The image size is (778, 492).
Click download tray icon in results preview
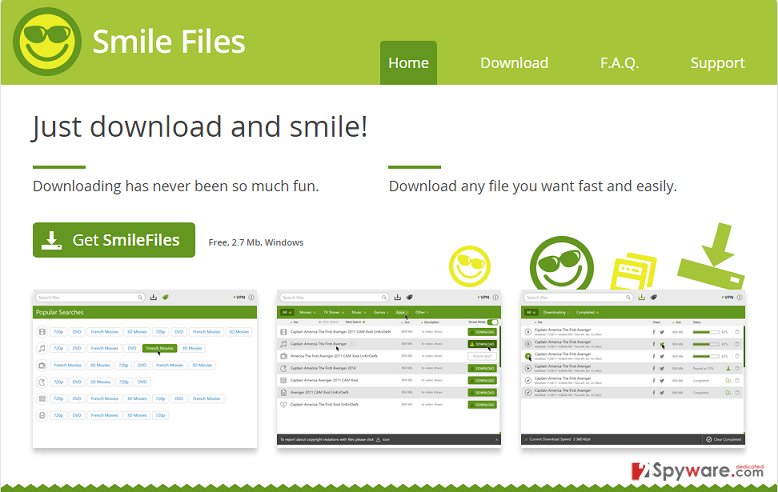(397, 298)
